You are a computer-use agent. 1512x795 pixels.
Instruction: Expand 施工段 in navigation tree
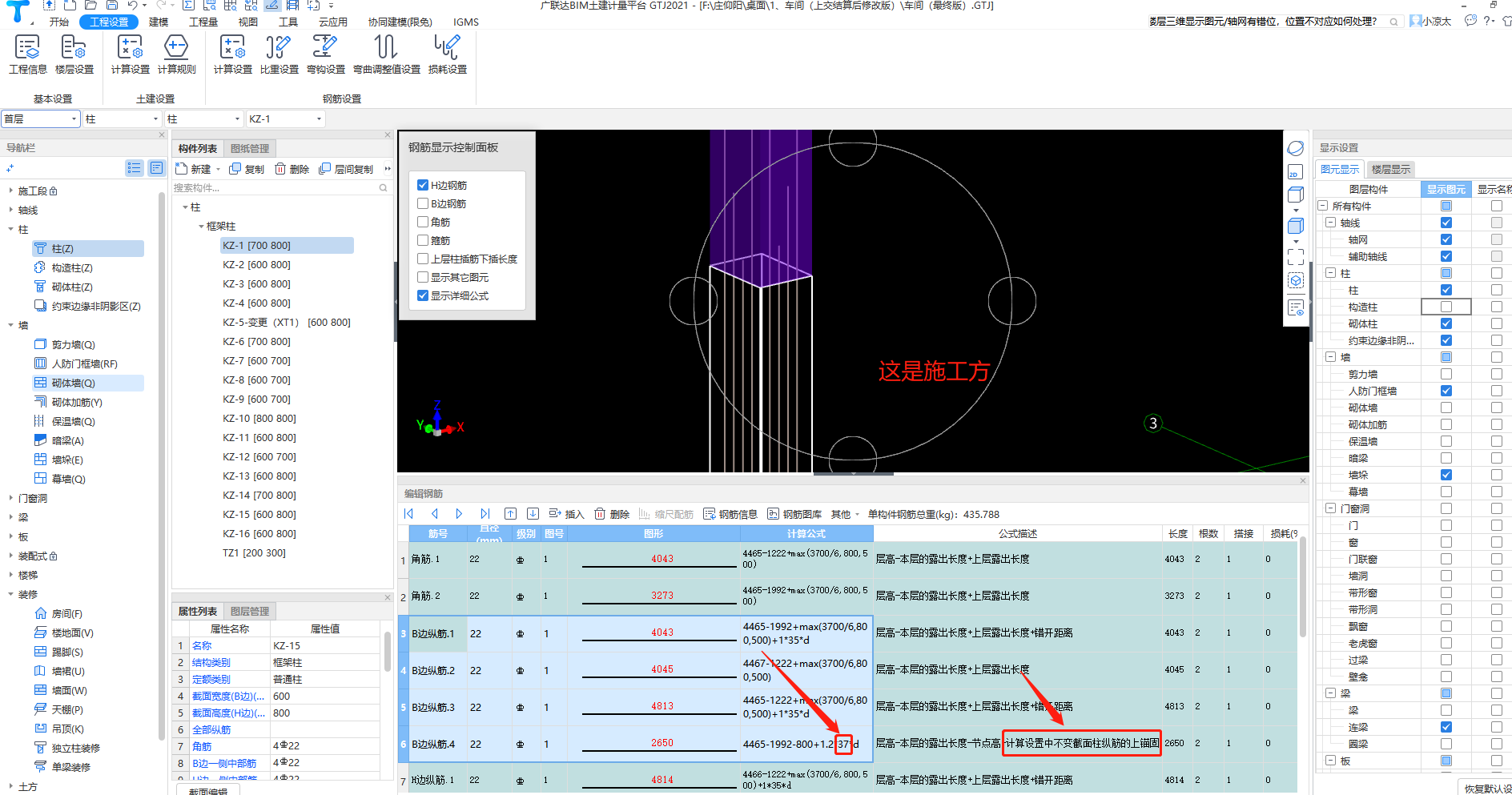(11, 191)
